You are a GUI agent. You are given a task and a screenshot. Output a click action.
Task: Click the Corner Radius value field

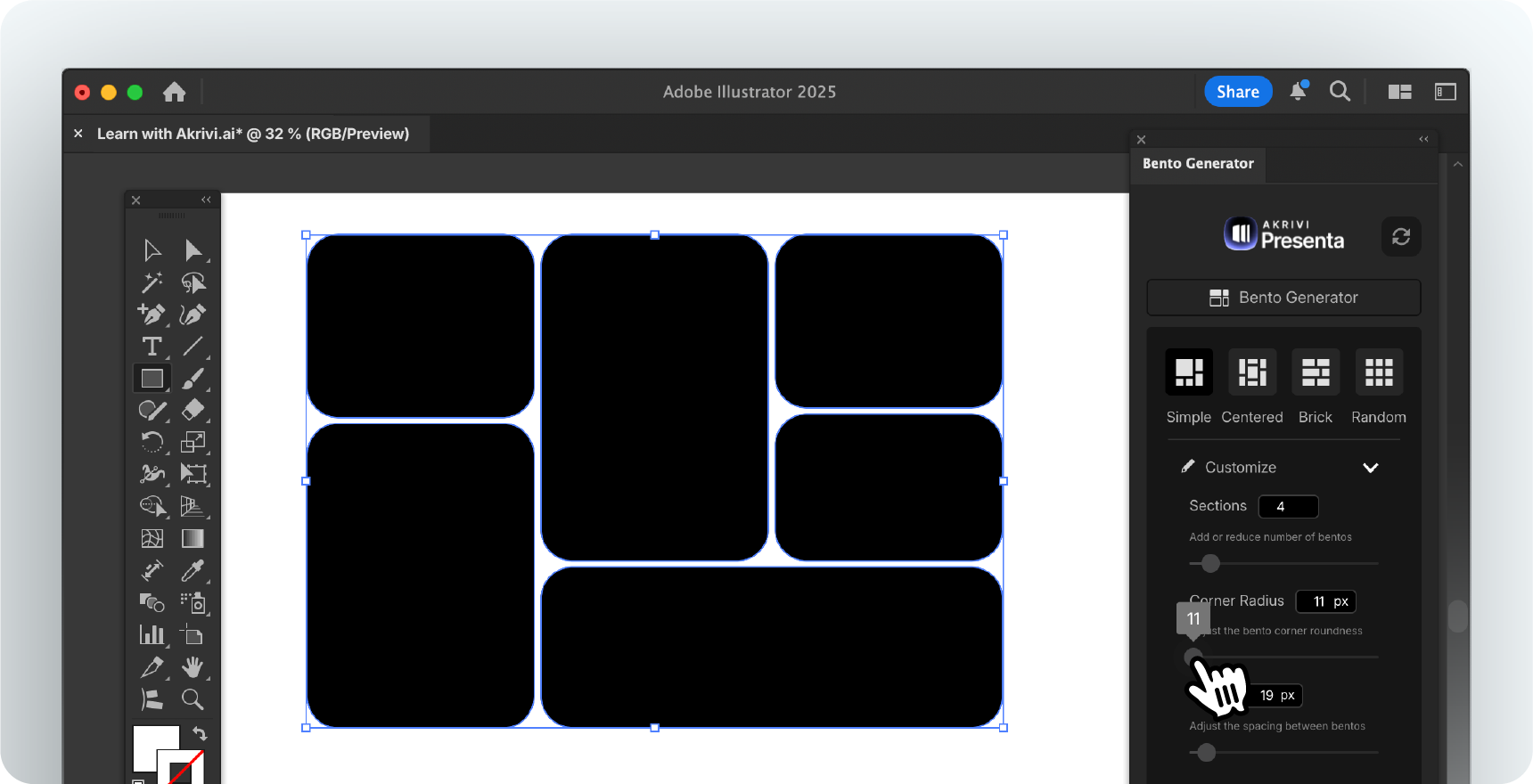(1325, 601)
